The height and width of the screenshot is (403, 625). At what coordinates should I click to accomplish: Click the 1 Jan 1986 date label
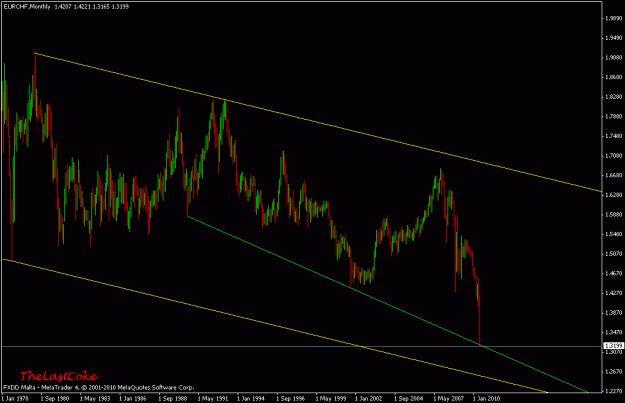pos(133,398)
